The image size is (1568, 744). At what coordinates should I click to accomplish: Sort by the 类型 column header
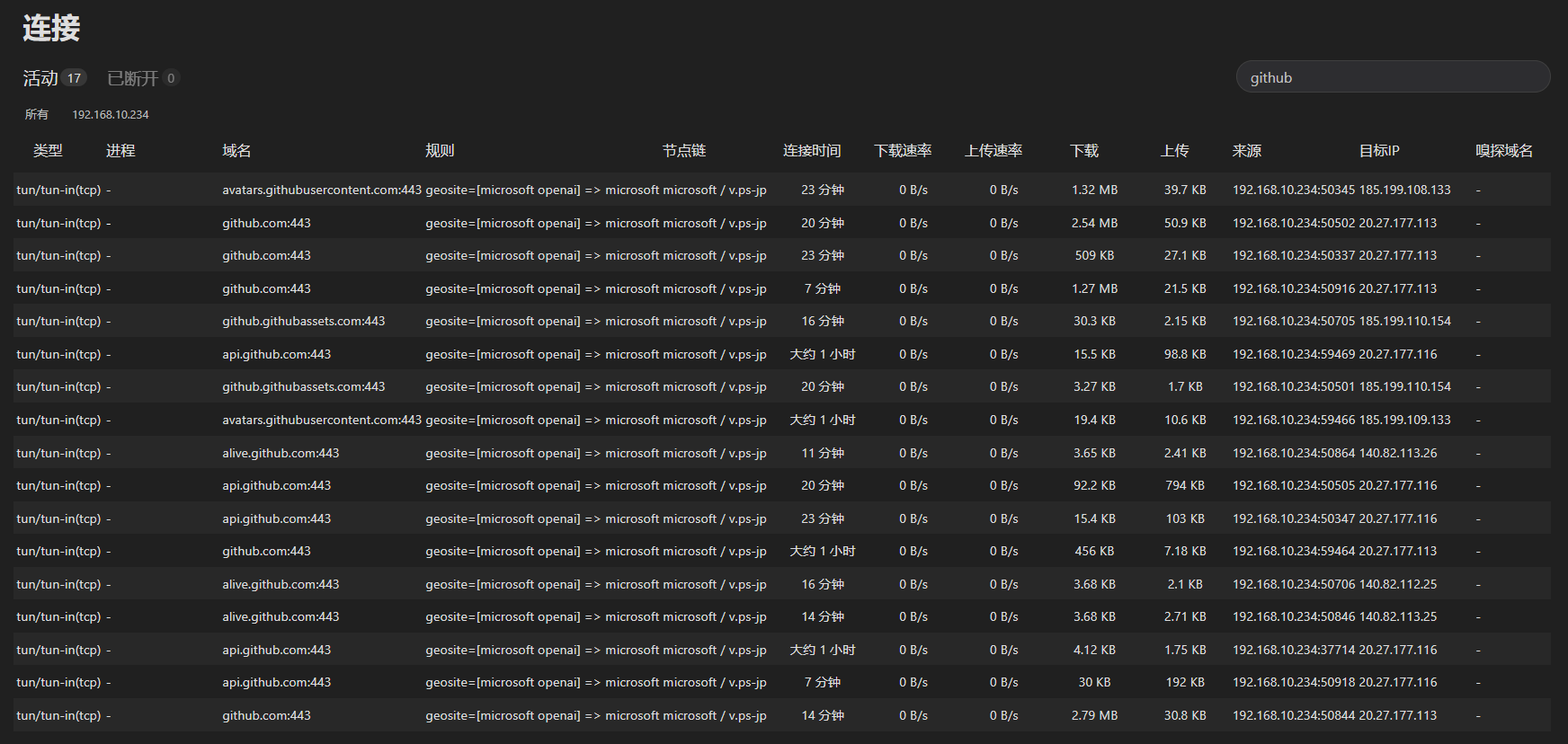48,151
